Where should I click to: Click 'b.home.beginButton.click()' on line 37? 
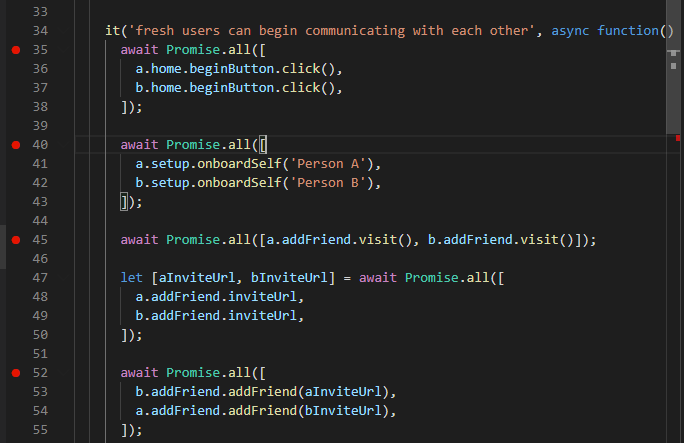point(235,88)
